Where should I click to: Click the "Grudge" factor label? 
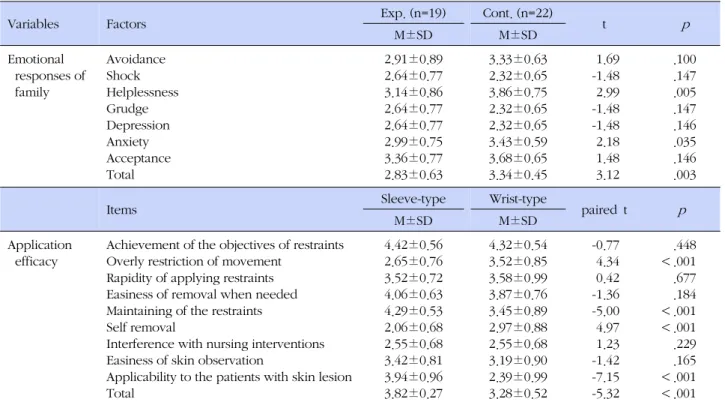click(x=128, y=109)
